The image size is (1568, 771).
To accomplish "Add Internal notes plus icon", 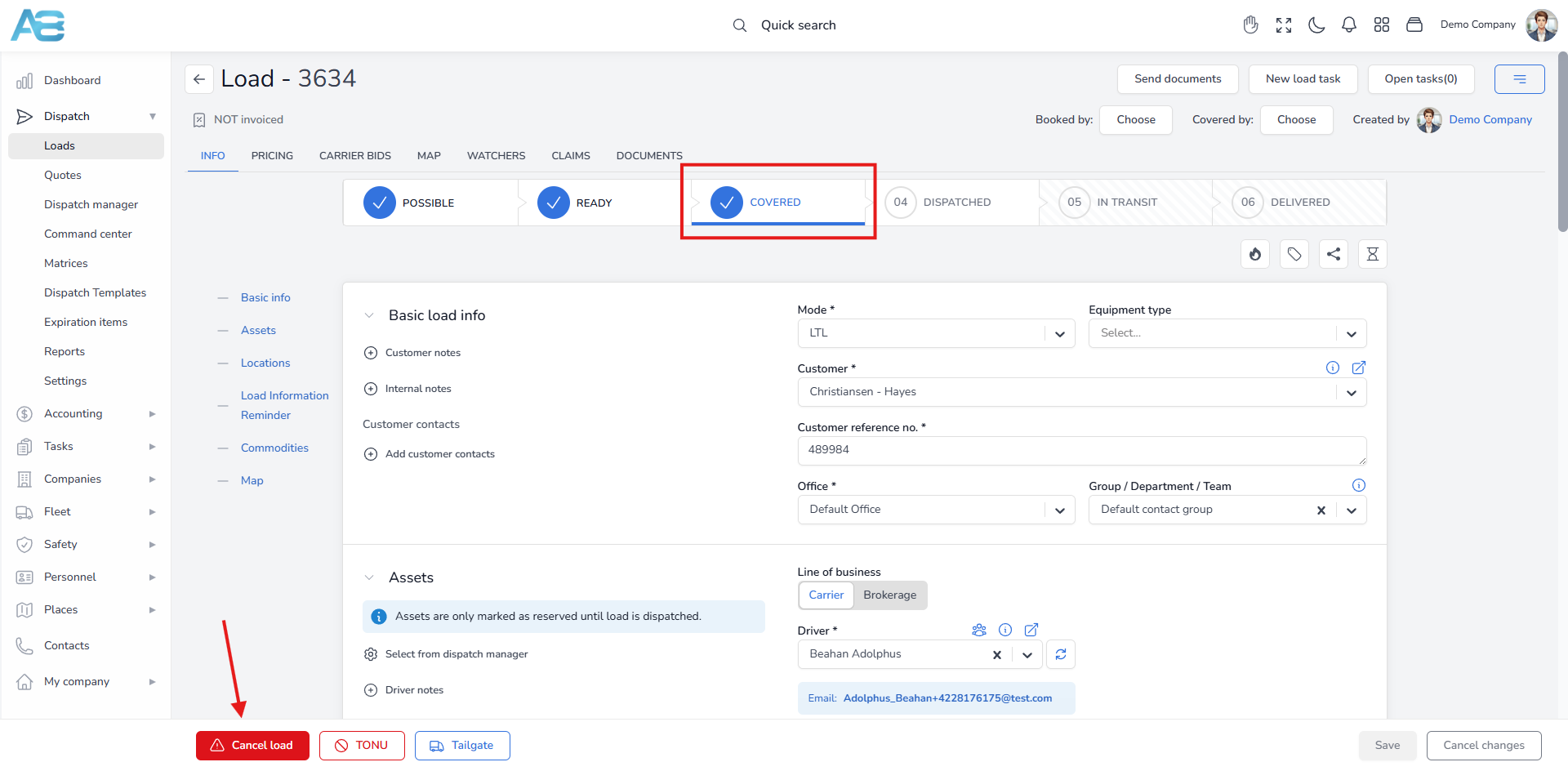I will 371,389.
